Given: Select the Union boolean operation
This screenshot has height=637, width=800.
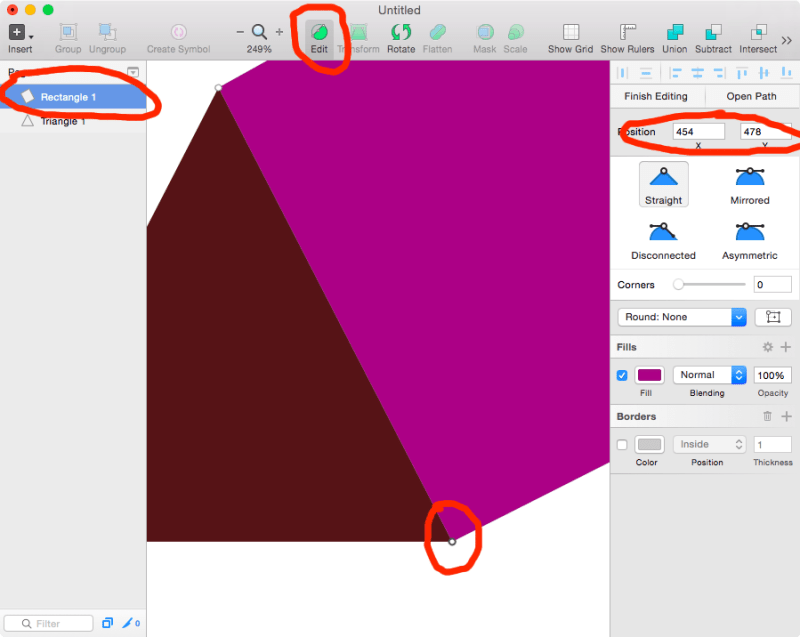Looking at the screenshot, I should point(674,31).
